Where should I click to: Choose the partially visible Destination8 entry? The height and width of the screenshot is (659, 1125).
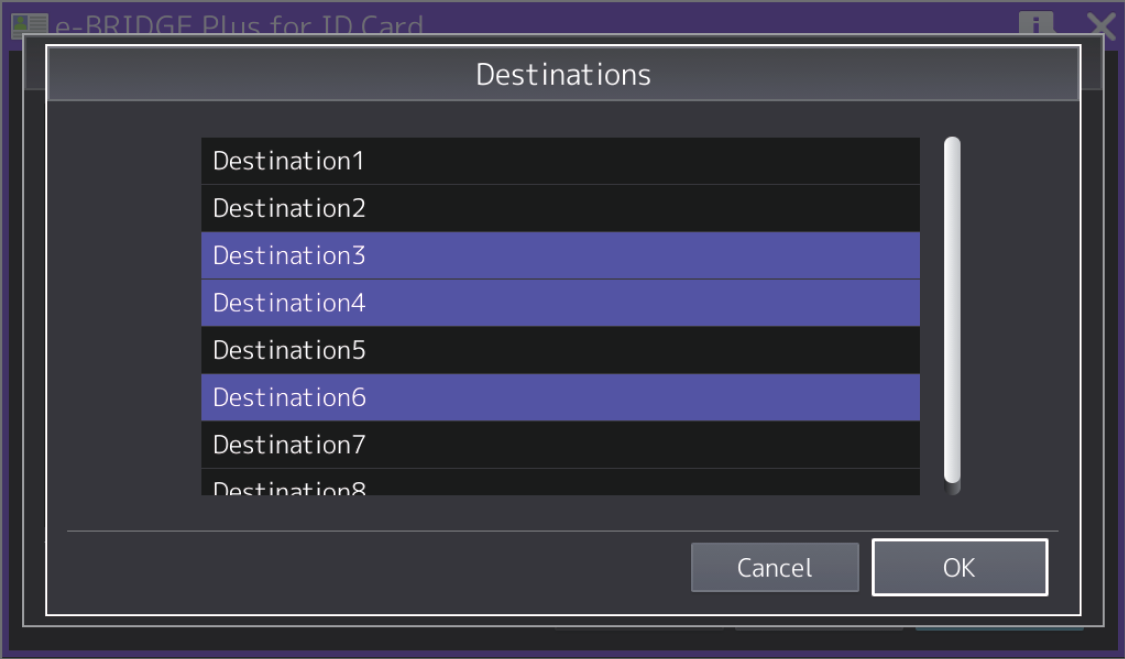pyautogui.click(x=560, y=482)
